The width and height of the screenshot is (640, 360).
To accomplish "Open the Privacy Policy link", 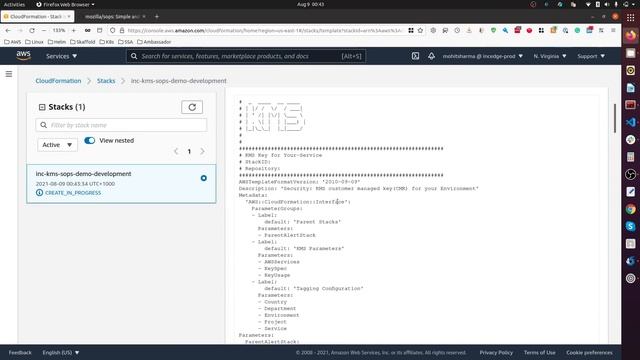I will [496, 352].
